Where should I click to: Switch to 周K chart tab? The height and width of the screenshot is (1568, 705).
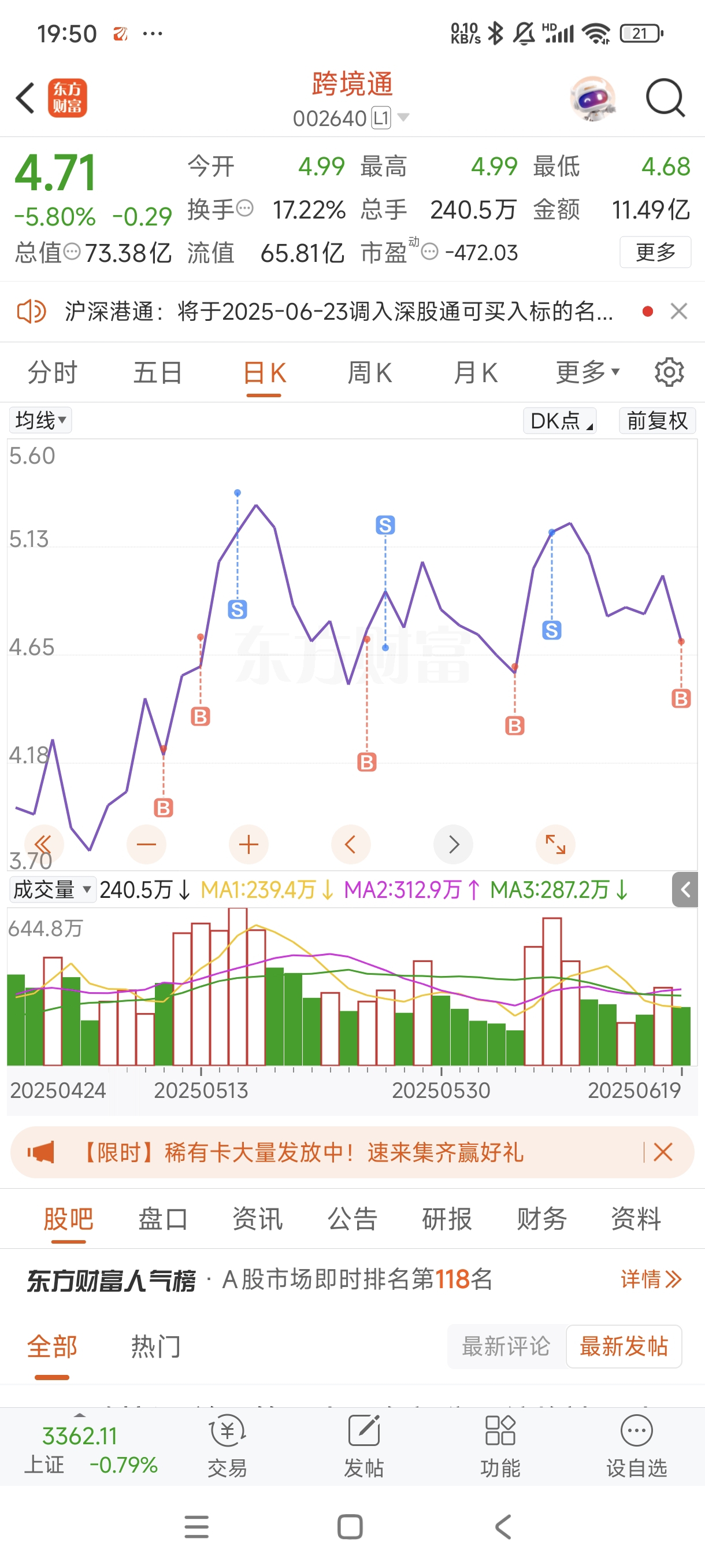click(x=369, y=372)
